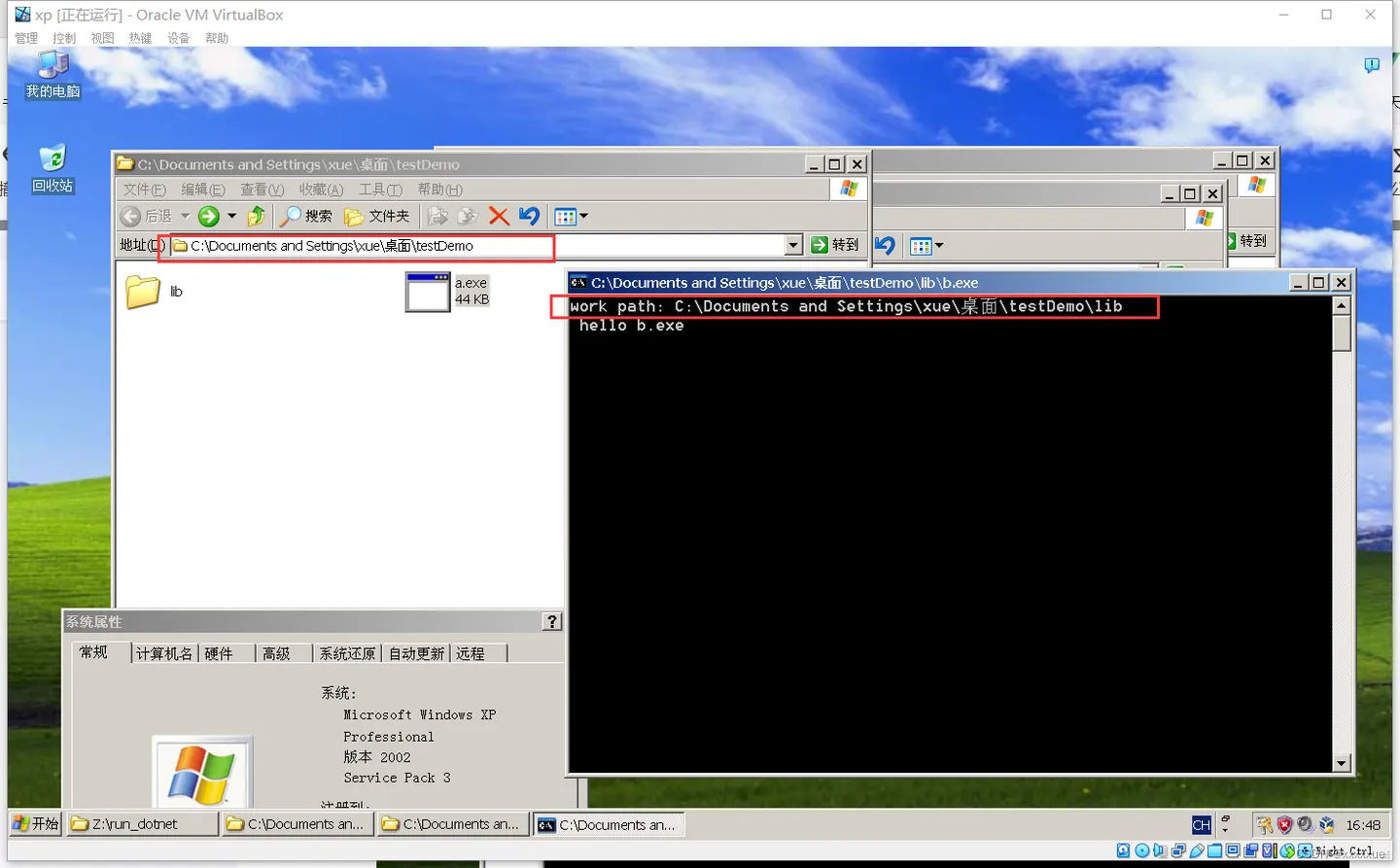The width and height of the screenshot is (1400, 868).
Task: Switch to 系统还原 tab in System Properties
Action: click(347, 654)
